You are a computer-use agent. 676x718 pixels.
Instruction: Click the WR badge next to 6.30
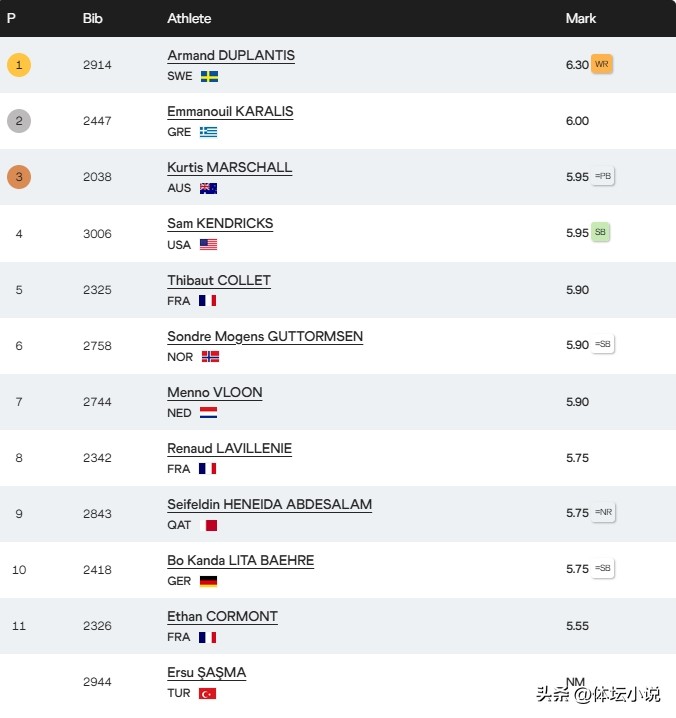pyautogui.click(x=602, y=64)
